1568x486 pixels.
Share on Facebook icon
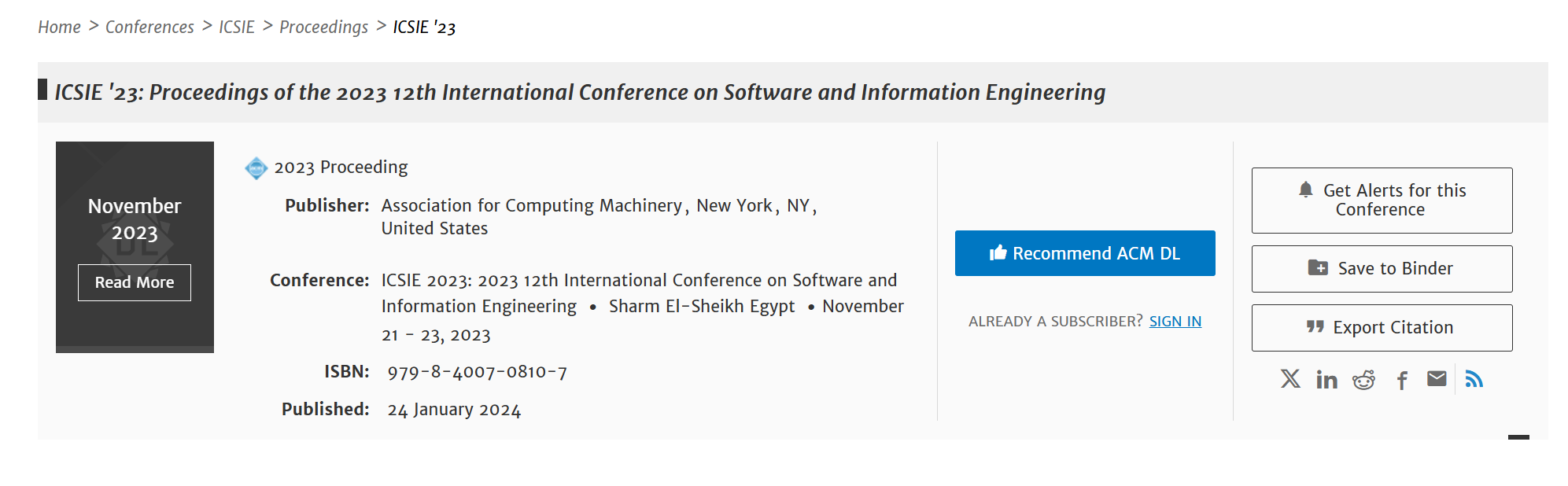point(1402,381)
